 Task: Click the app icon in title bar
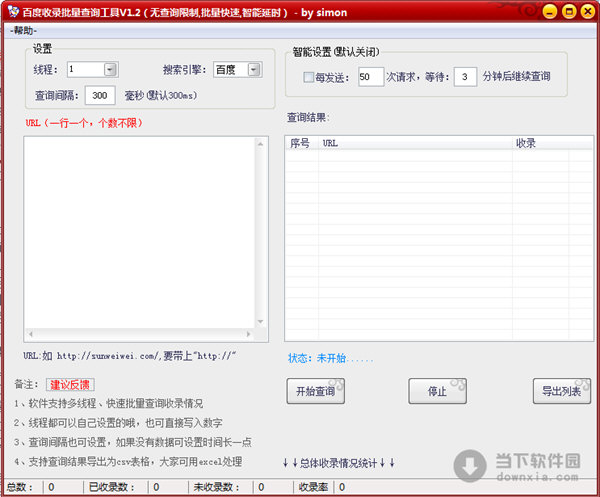pos(12,11)
